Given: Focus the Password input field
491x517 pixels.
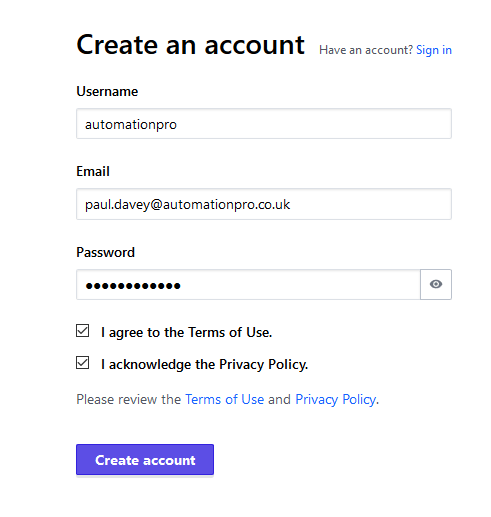Looking at the screenshot, I should tap(248, 284).
